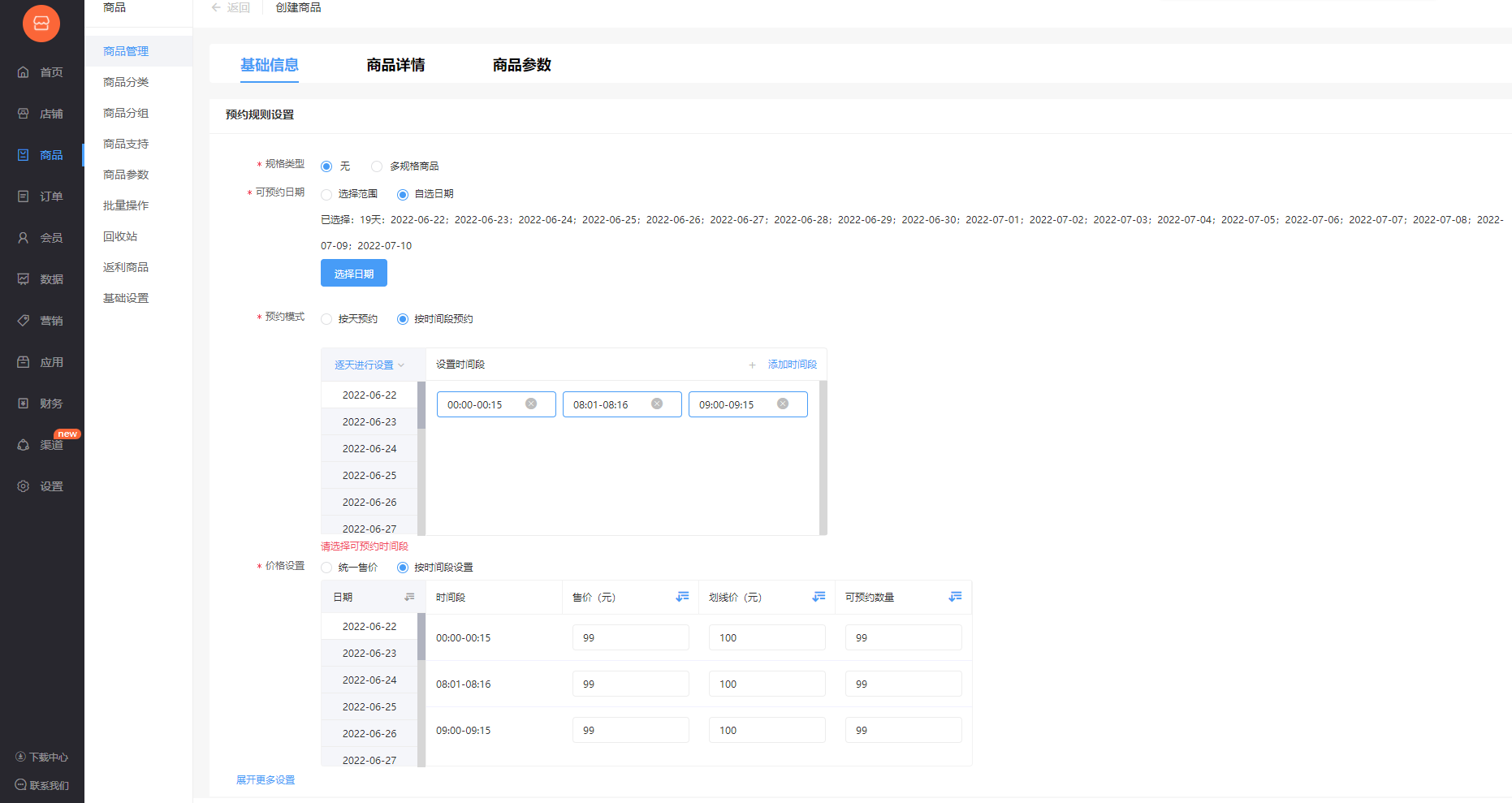
Task: Open the 财务 finance icon in sidebar
Action: tap(24, 404)
